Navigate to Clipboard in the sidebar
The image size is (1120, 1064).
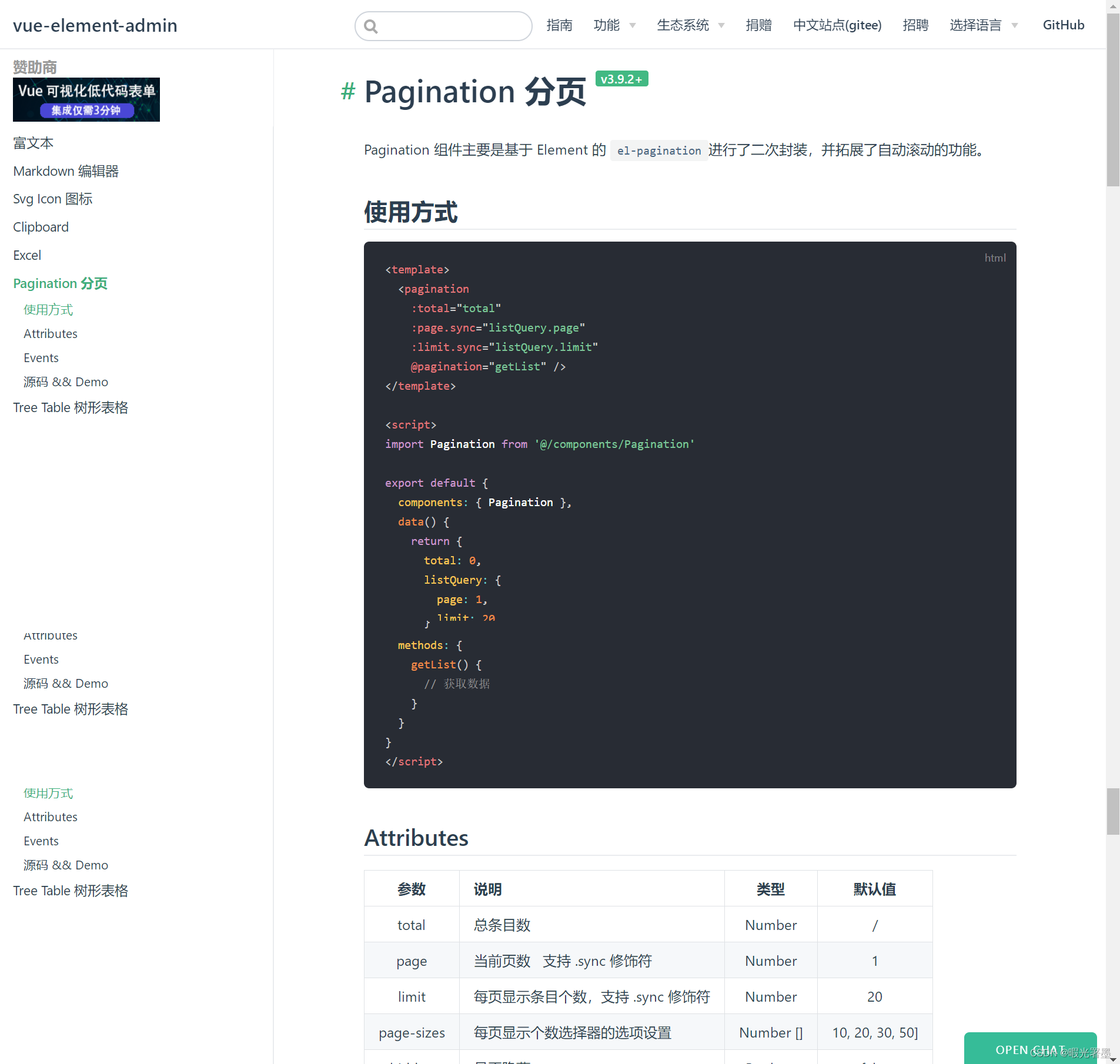[x=41, y=227]
